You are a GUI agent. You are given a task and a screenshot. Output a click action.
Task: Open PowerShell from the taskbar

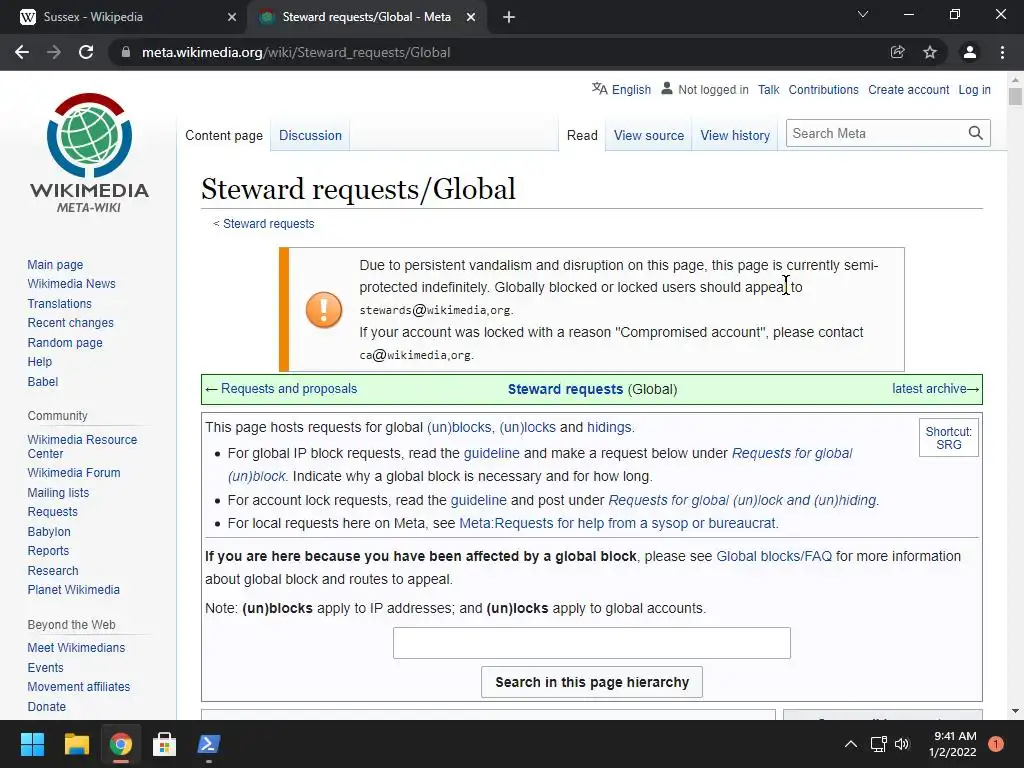click(x=209, y=744)
